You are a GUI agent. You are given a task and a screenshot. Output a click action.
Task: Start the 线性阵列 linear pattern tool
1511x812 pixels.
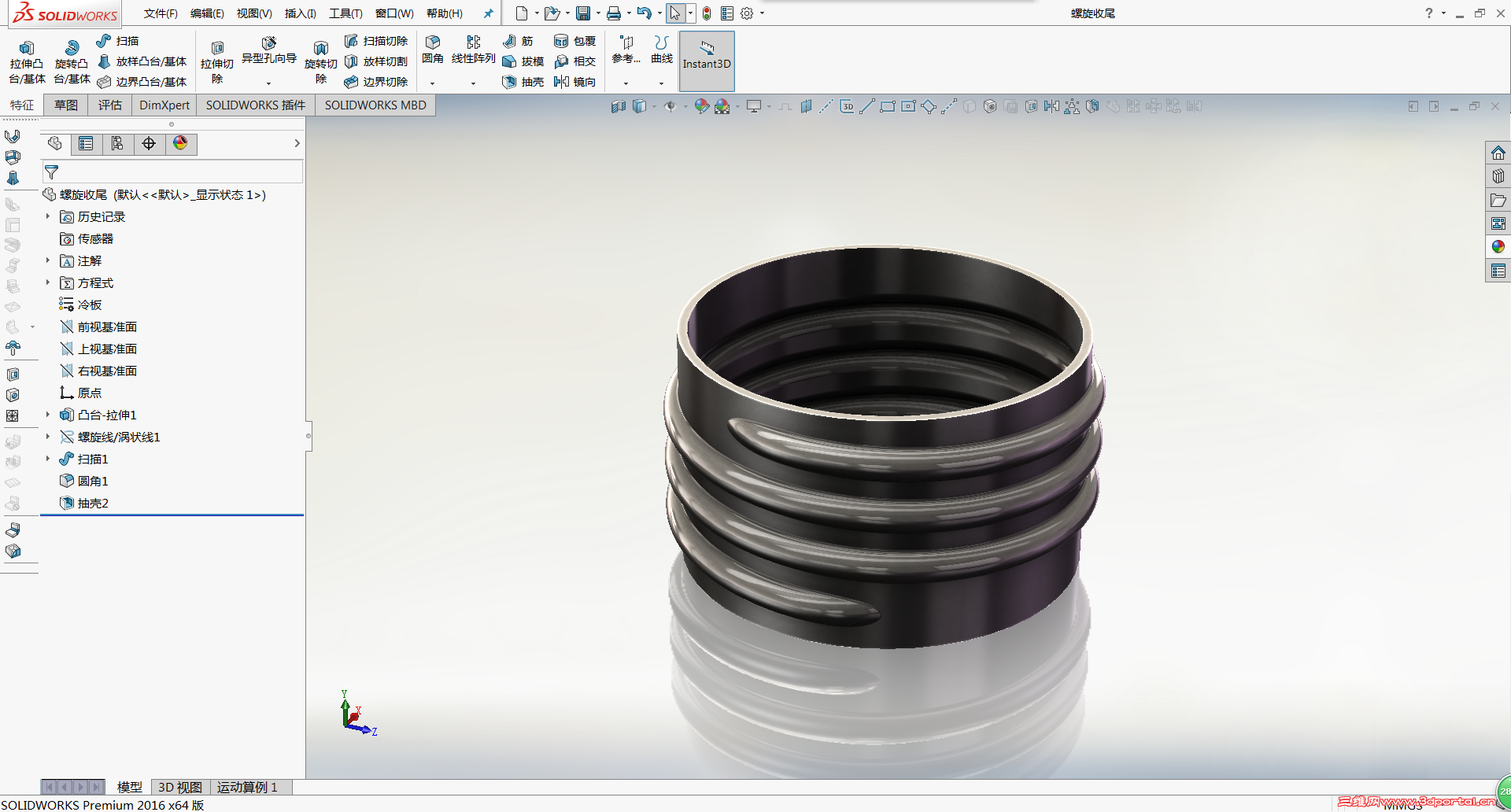coord(473,50)
